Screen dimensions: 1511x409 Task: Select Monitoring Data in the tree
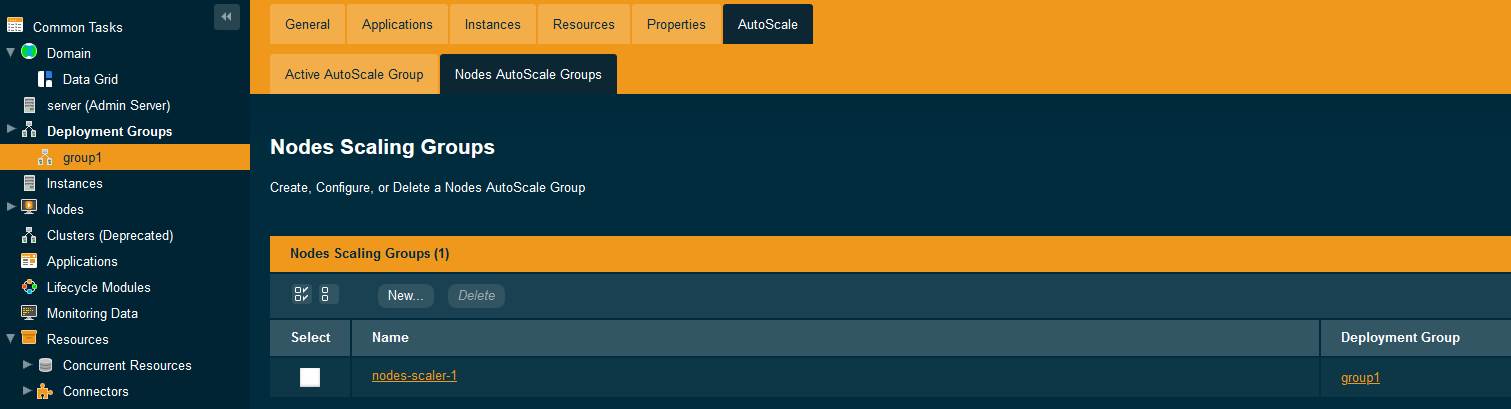pos(93,313)
